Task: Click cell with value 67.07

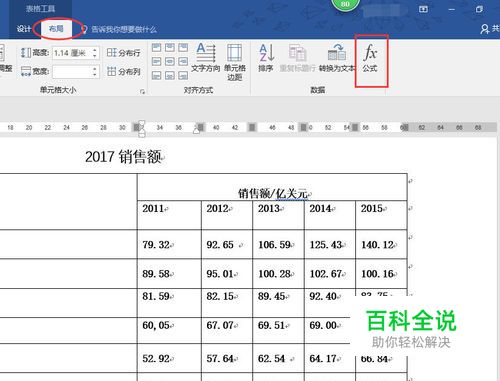Action: [227, 330]
